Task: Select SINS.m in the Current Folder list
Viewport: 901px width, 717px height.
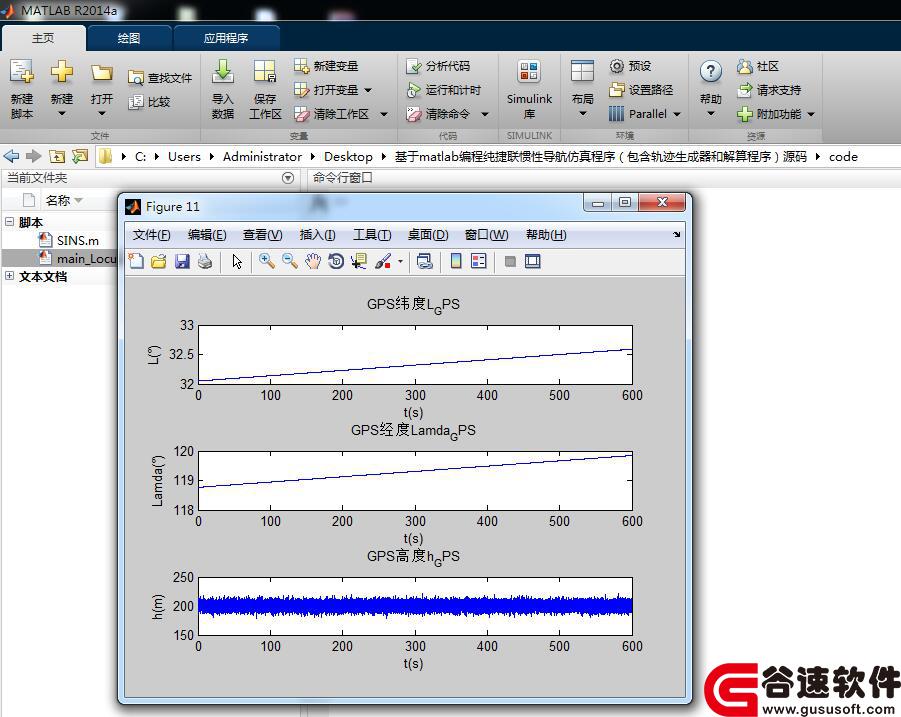Action: pos(78,240)
